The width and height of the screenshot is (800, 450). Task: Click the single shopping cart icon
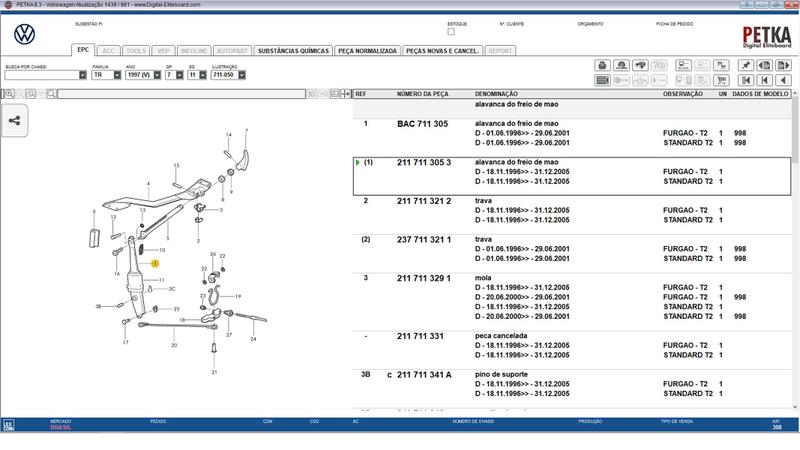721,80
